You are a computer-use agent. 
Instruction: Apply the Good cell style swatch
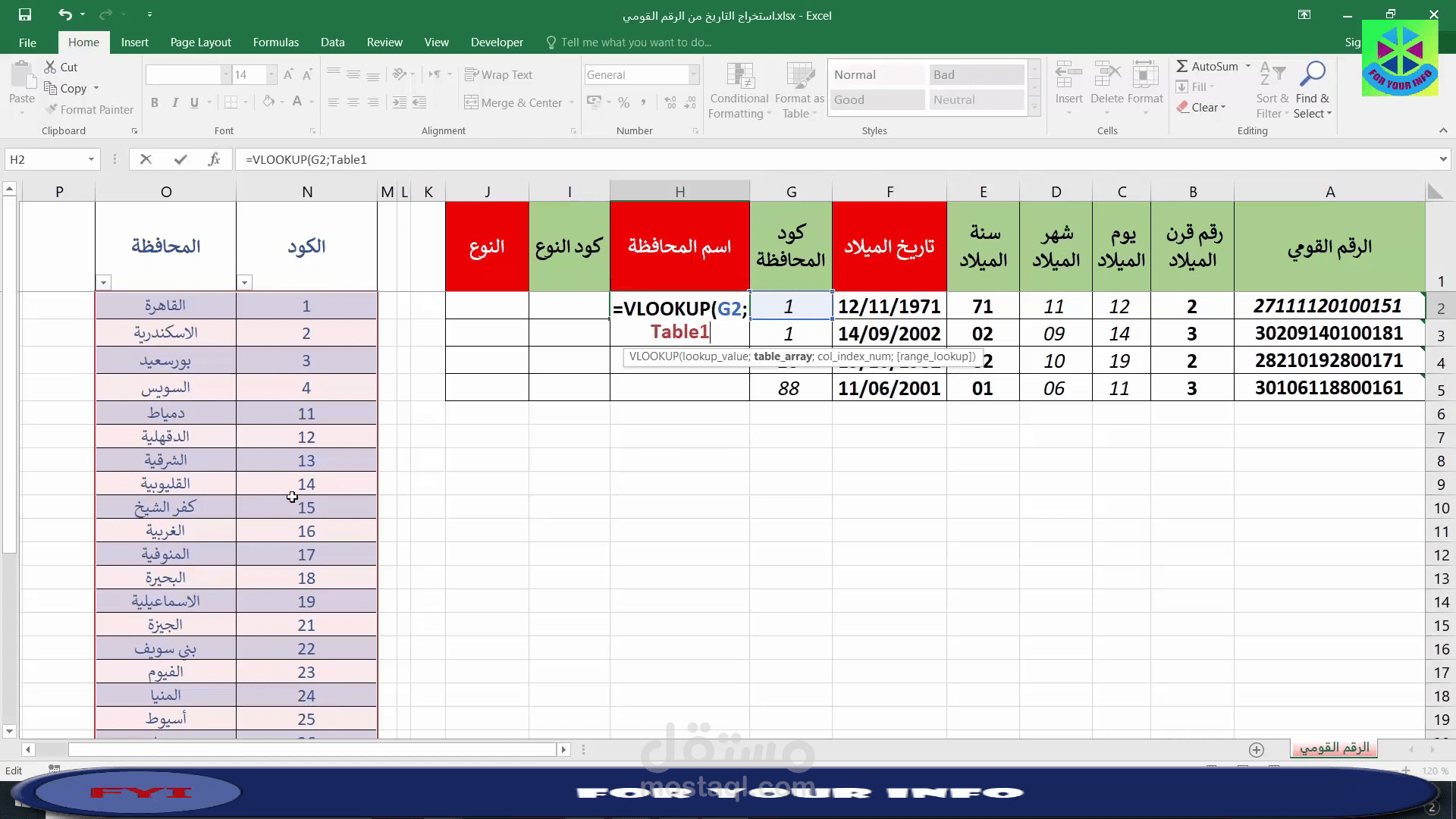[877, 99]
